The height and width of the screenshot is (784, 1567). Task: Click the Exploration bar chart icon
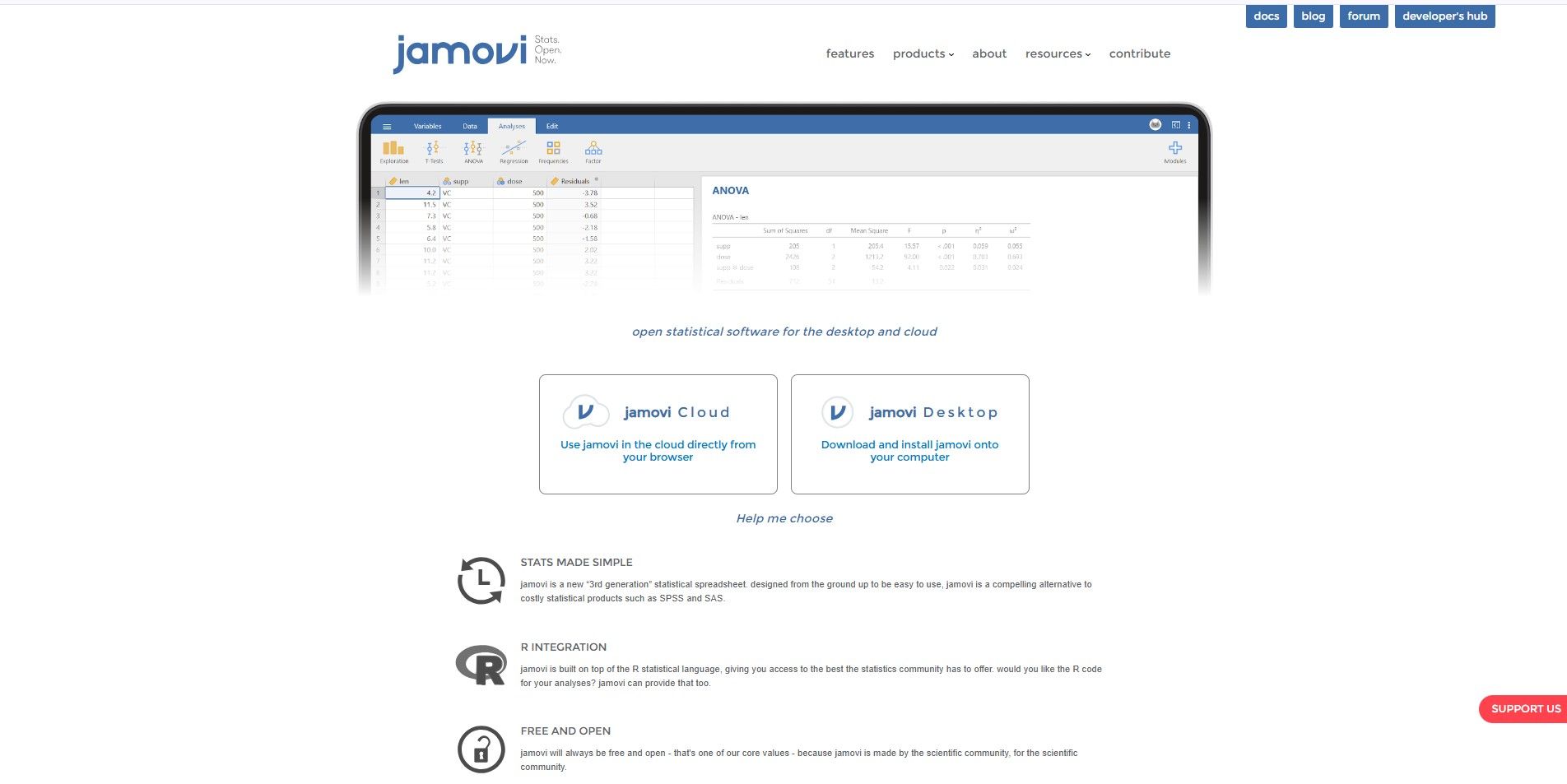[393, 149]
